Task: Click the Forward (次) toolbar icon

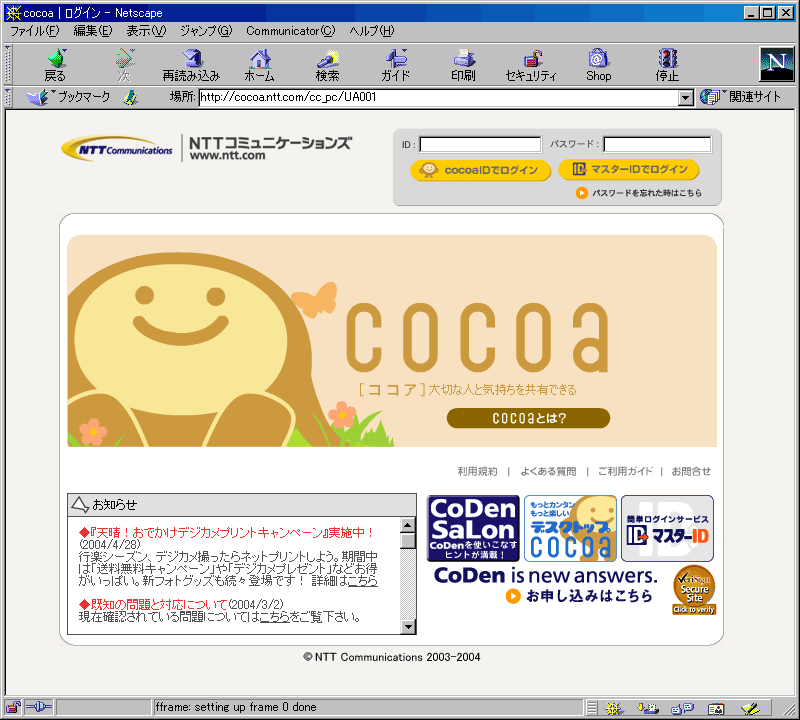Action: point(124,65)
